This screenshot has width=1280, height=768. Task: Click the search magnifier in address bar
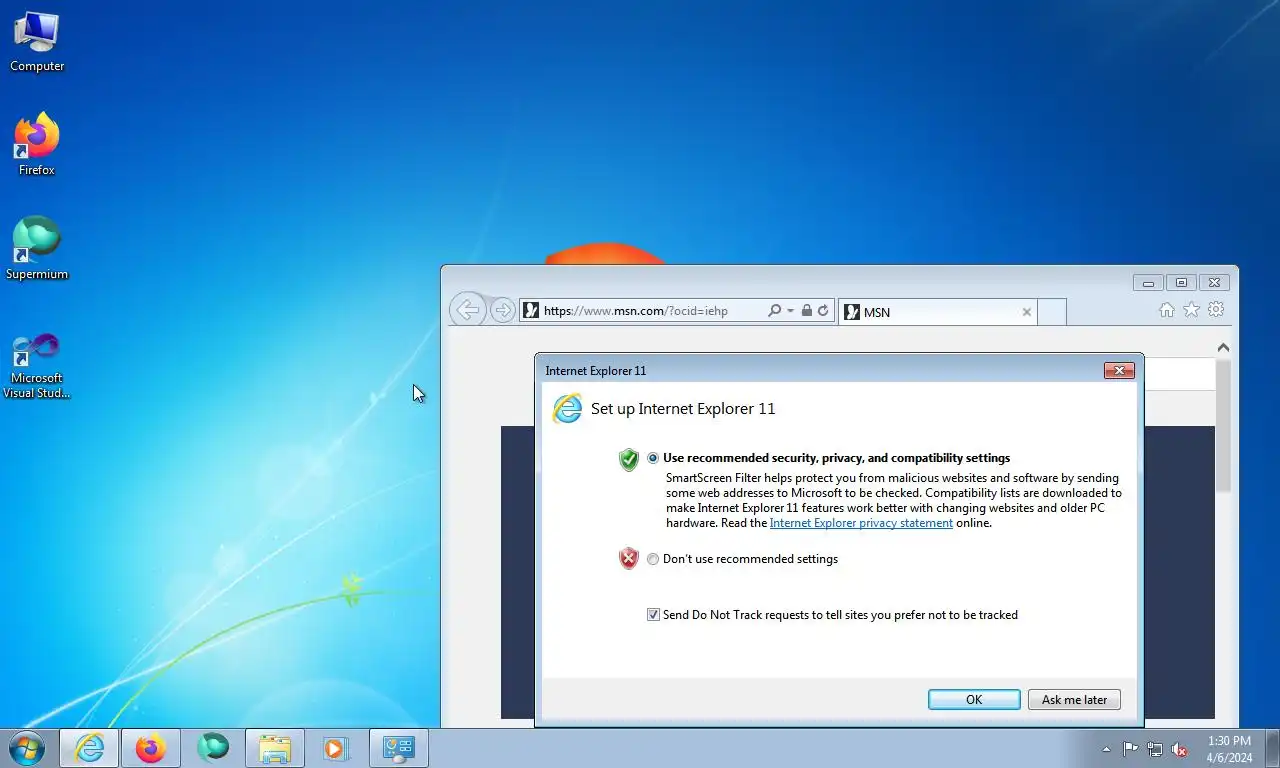point(774,311)
